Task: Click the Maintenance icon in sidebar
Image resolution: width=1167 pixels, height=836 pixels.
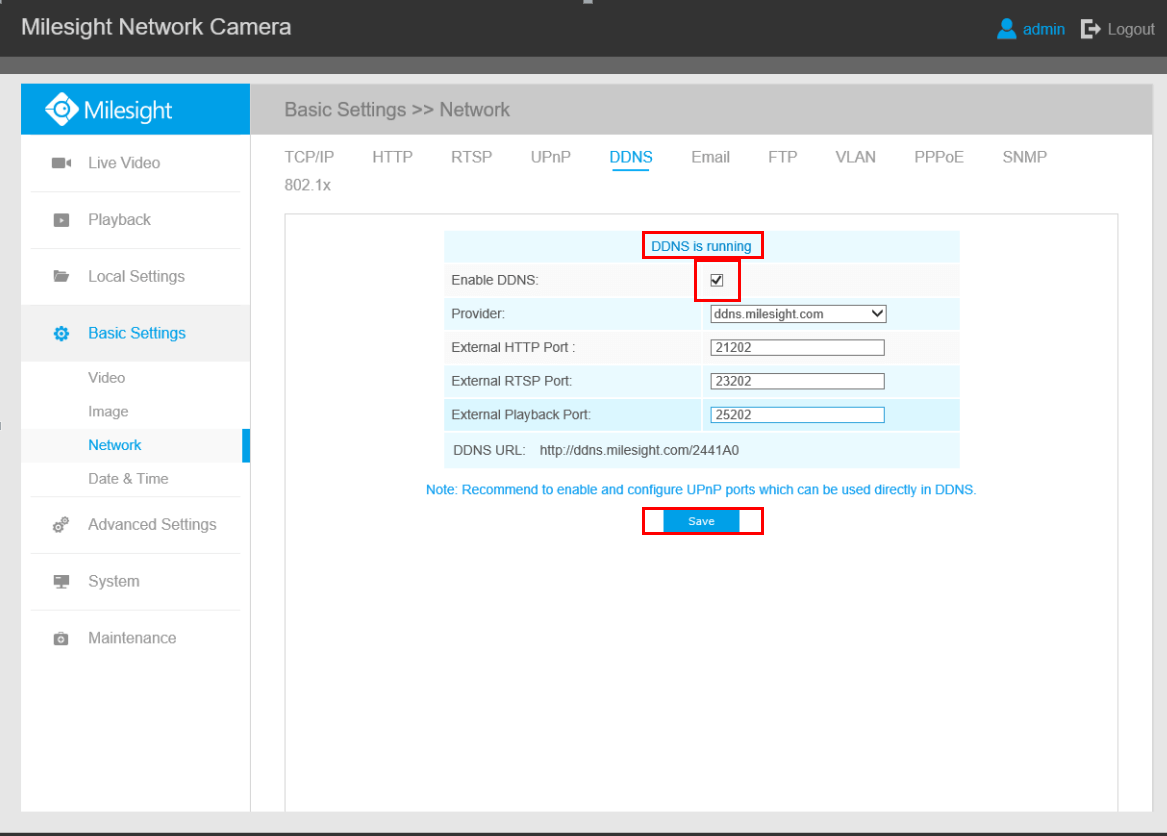Action: (61, 639)
